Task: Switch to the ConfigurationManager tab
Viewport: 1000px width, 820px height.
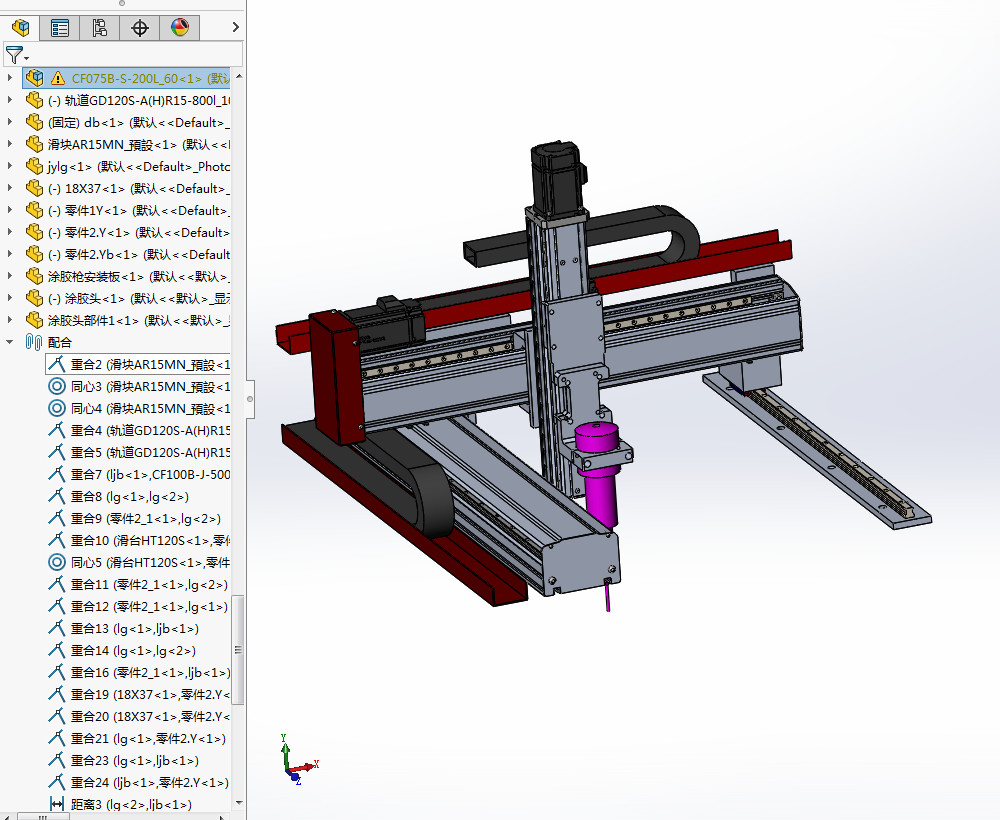Action: [x=99, y=27]
